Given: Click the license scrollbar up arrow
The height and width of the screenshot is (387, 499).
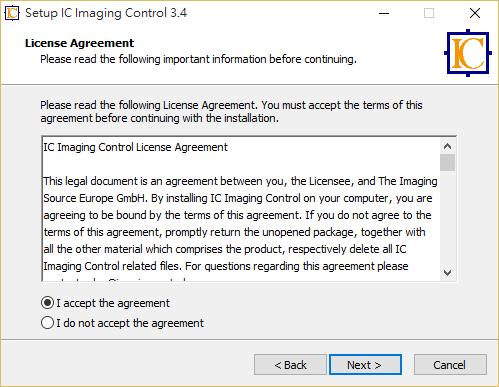Looking at the screenshot, I should (447, 146).
